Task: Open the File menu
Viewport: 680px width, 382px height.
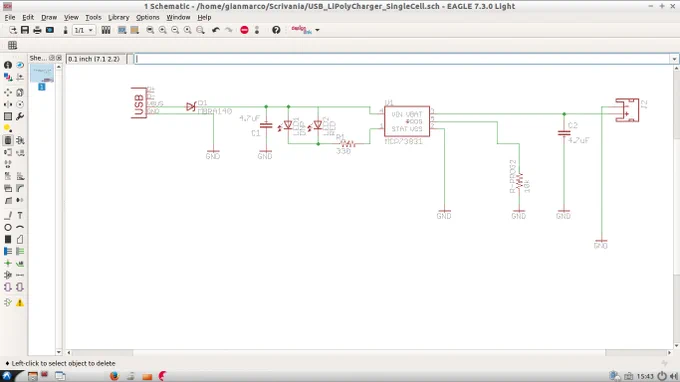Action: pos(10,17)
